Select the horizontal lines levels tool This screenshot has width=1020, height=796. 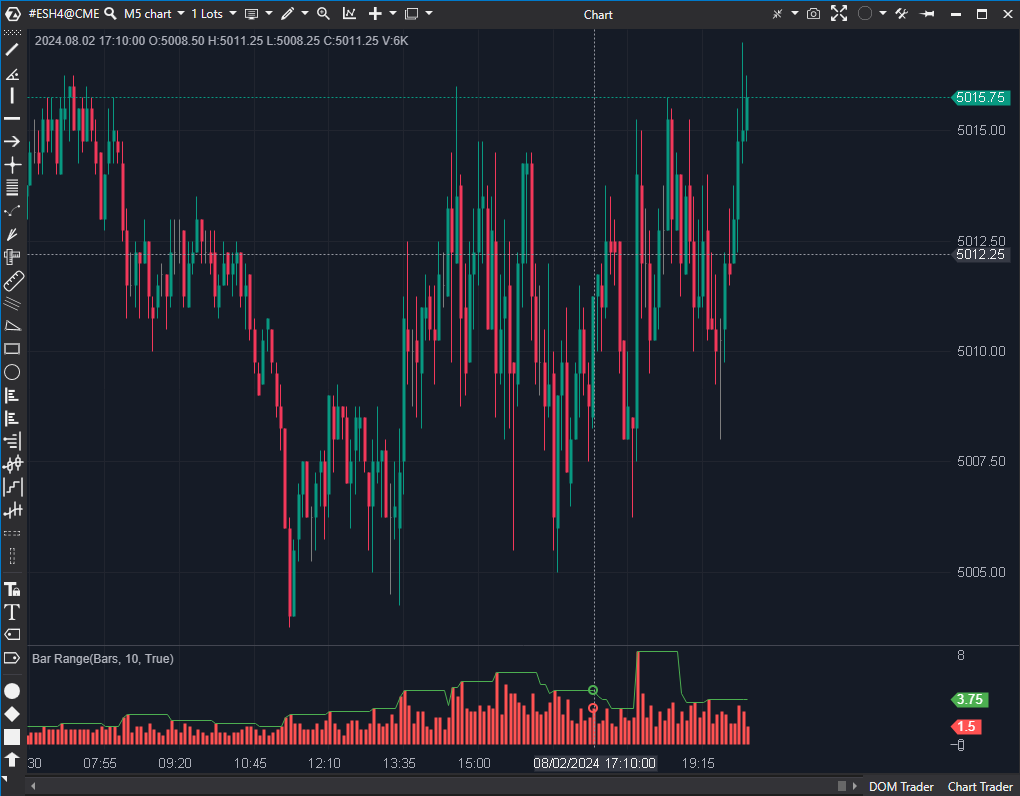[x=12, y=187]
